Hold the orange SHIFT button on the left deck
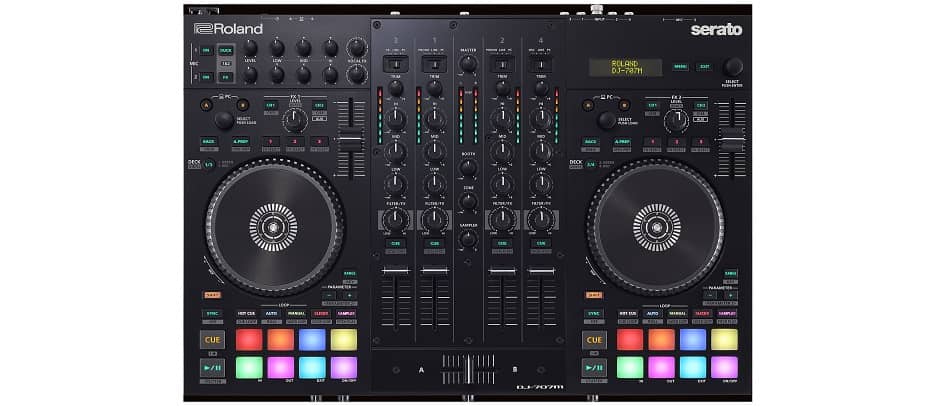The width and height of the screenshot is (940, 406). [212, 294]
